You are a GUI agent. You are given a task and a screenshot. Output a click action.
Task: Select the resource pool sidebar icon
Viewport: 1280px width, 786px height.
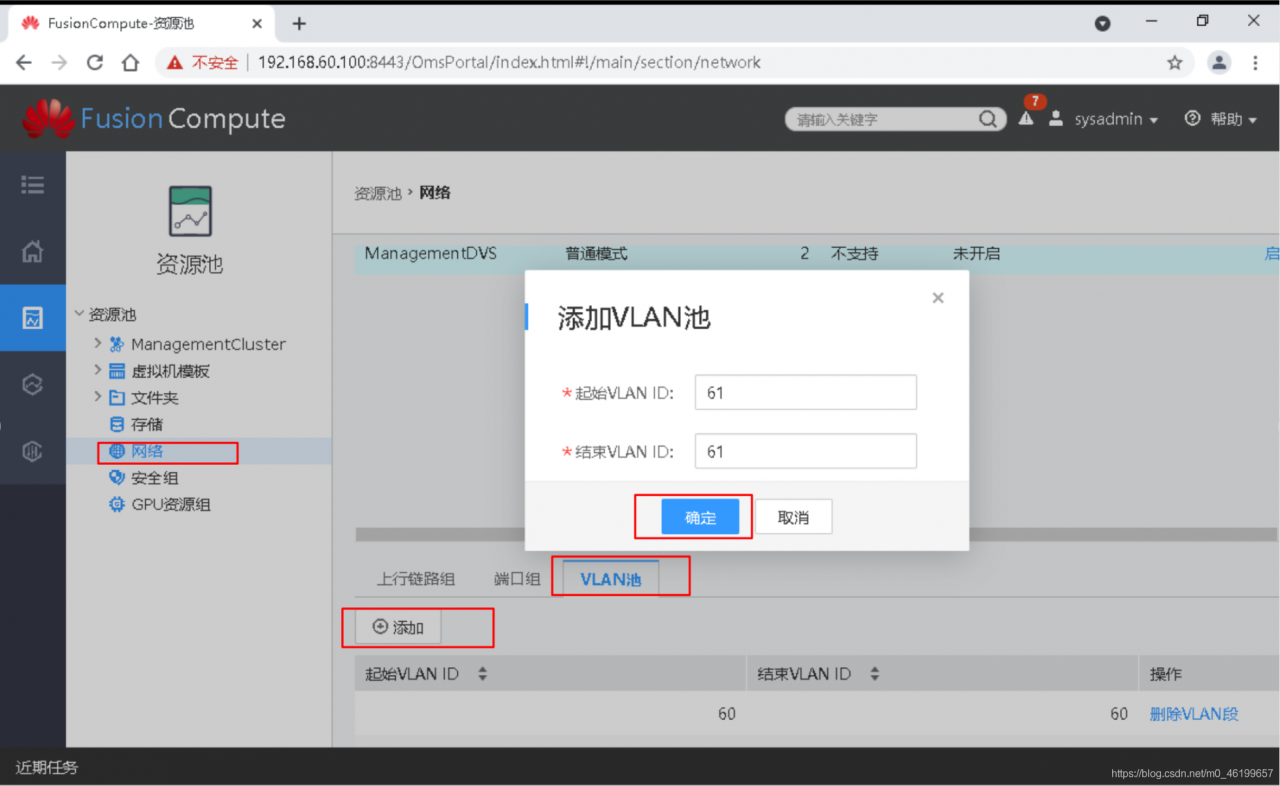coord(32,318)
